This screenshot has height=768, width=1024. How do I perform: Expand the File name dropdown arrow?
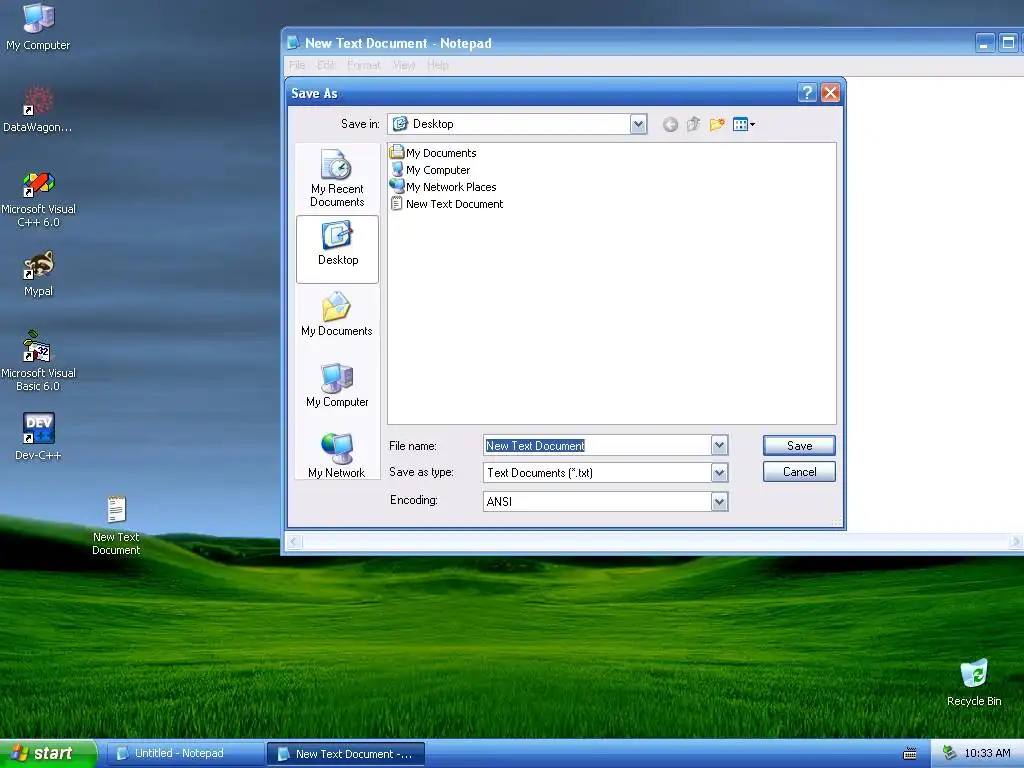point(719,445)
